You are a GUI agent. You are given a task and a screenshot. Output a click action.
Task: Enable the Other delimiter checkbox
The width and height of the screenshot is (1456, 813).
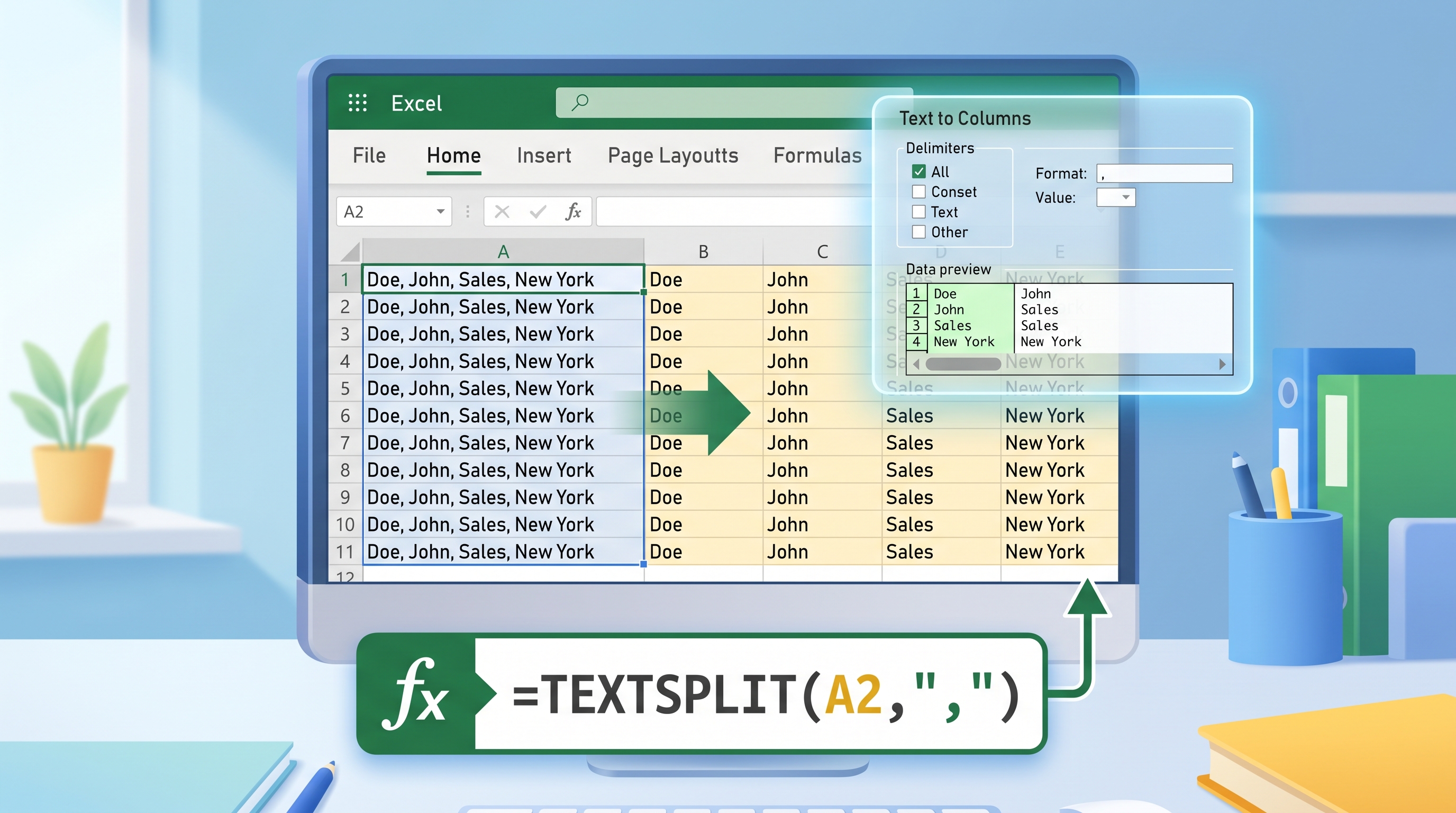918,232
